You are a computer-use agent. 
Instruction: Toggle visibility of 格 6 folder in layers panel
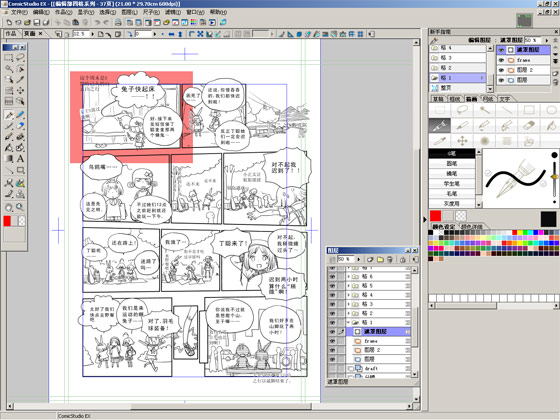(x=332, y=276)
